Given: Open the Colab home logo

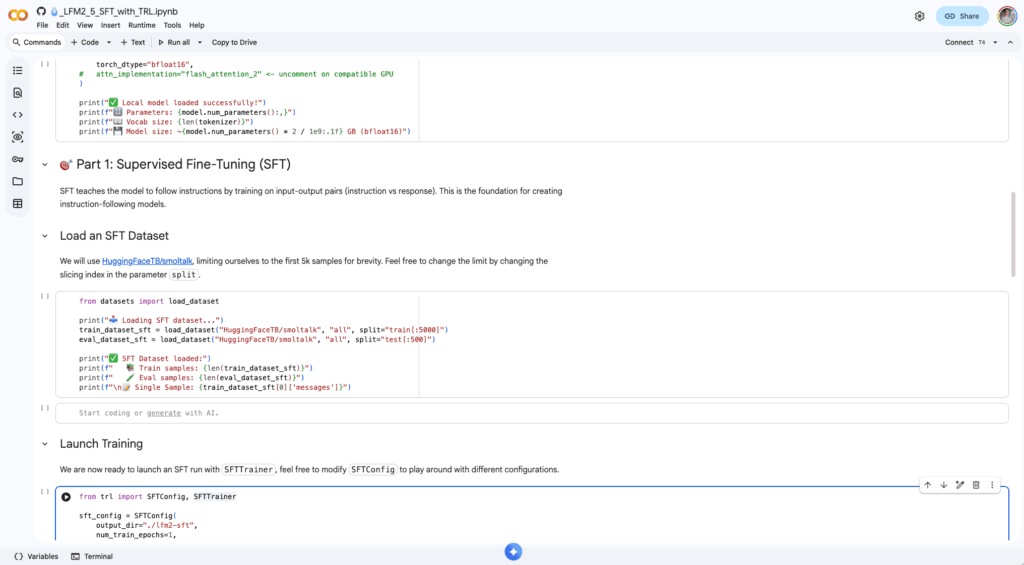Looking at the screenshot, I should pyautogui.click(x=18, y=15).
